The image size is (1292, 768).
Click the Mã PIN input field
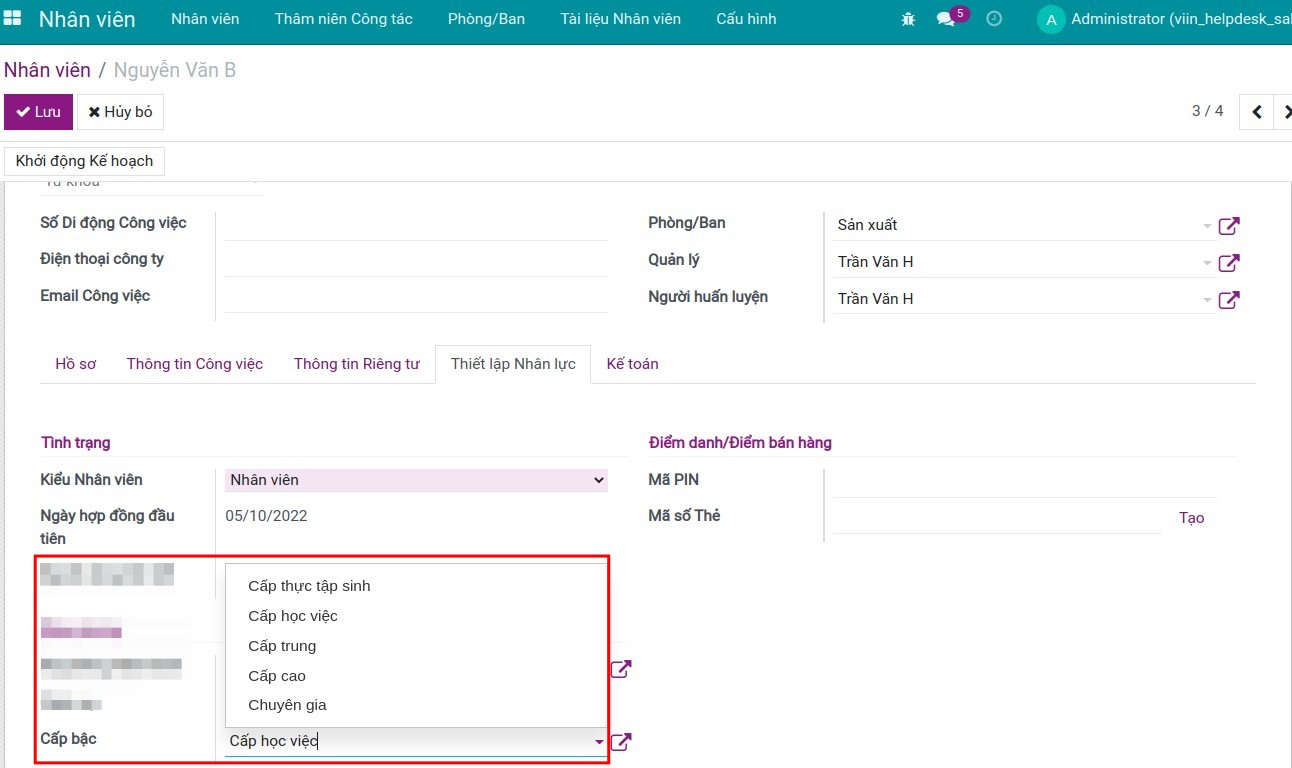1023,481
